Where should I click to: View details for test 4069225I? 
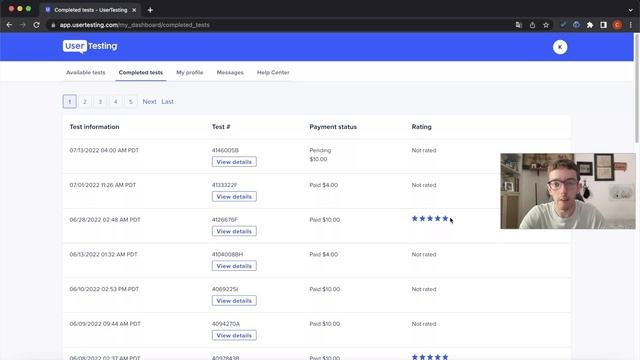click(x=234, y=301)
